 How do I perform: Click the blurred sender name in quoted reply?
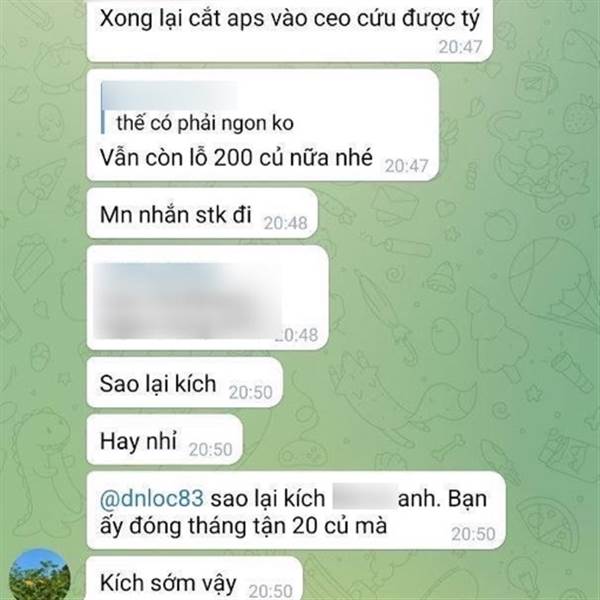pyautogui.click(x=169, y=95)
